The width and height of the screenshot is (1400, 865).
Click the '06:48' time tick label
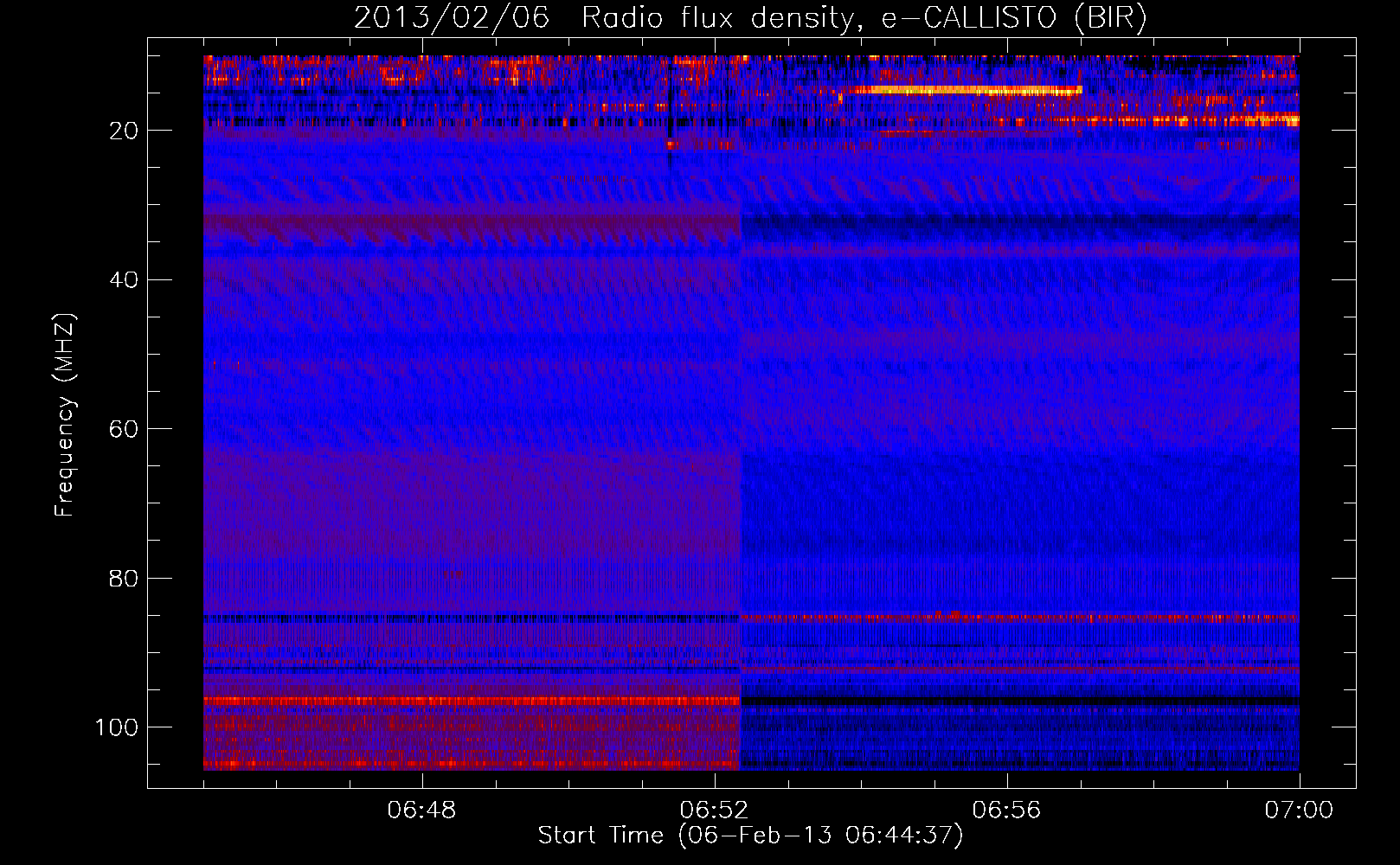tap(422, 811)
